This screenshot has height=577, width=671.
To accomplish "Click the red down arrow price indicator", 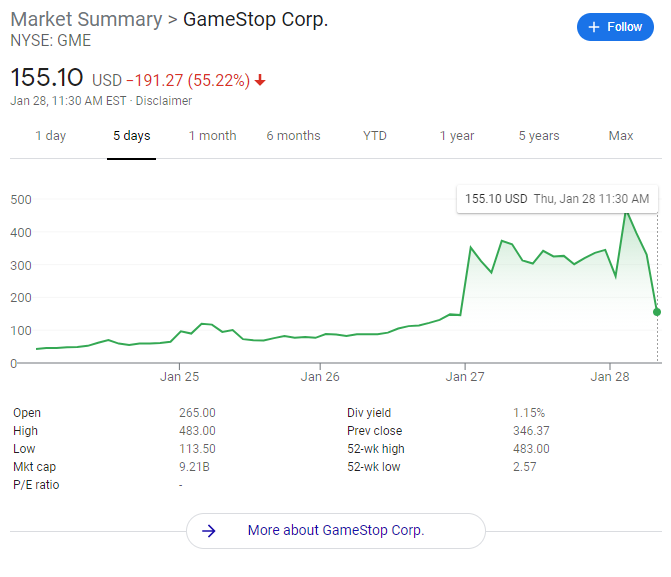I will [x=260, y=80].
